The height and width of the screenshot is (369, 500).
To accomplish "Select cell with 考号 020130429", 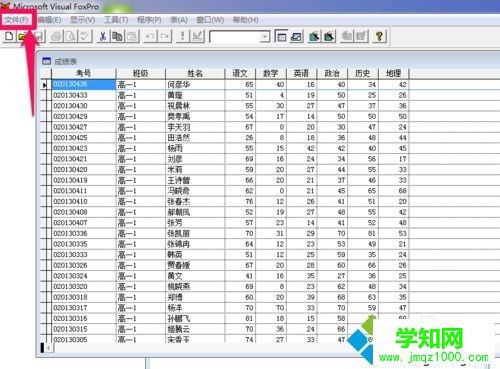I will tap(84, 117).
